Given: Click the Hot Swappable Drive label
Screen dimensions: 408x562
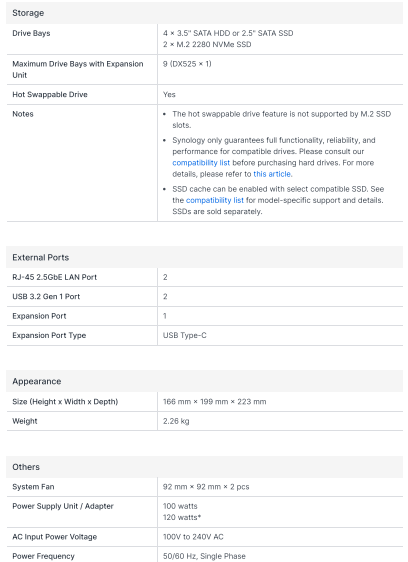Looking at the screenshot, I should tap(50, 95).
